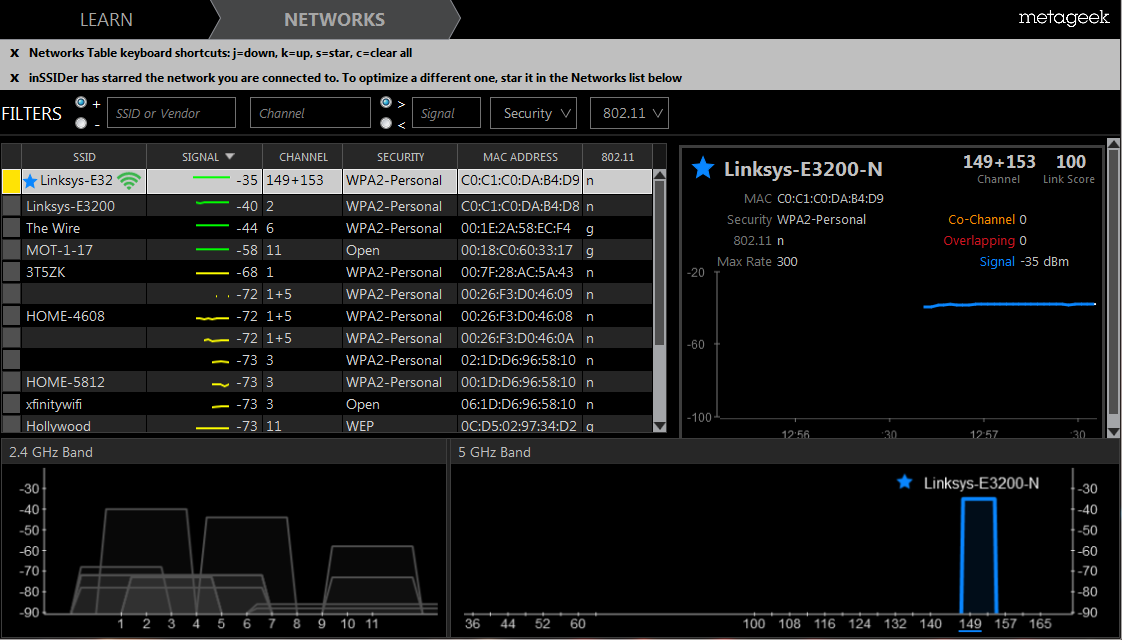Image resolution: width=1122 pixels, height=640 pixels.
Task: Select the exclude (-) SSID filter radio
Action: [x=81, y=123]
